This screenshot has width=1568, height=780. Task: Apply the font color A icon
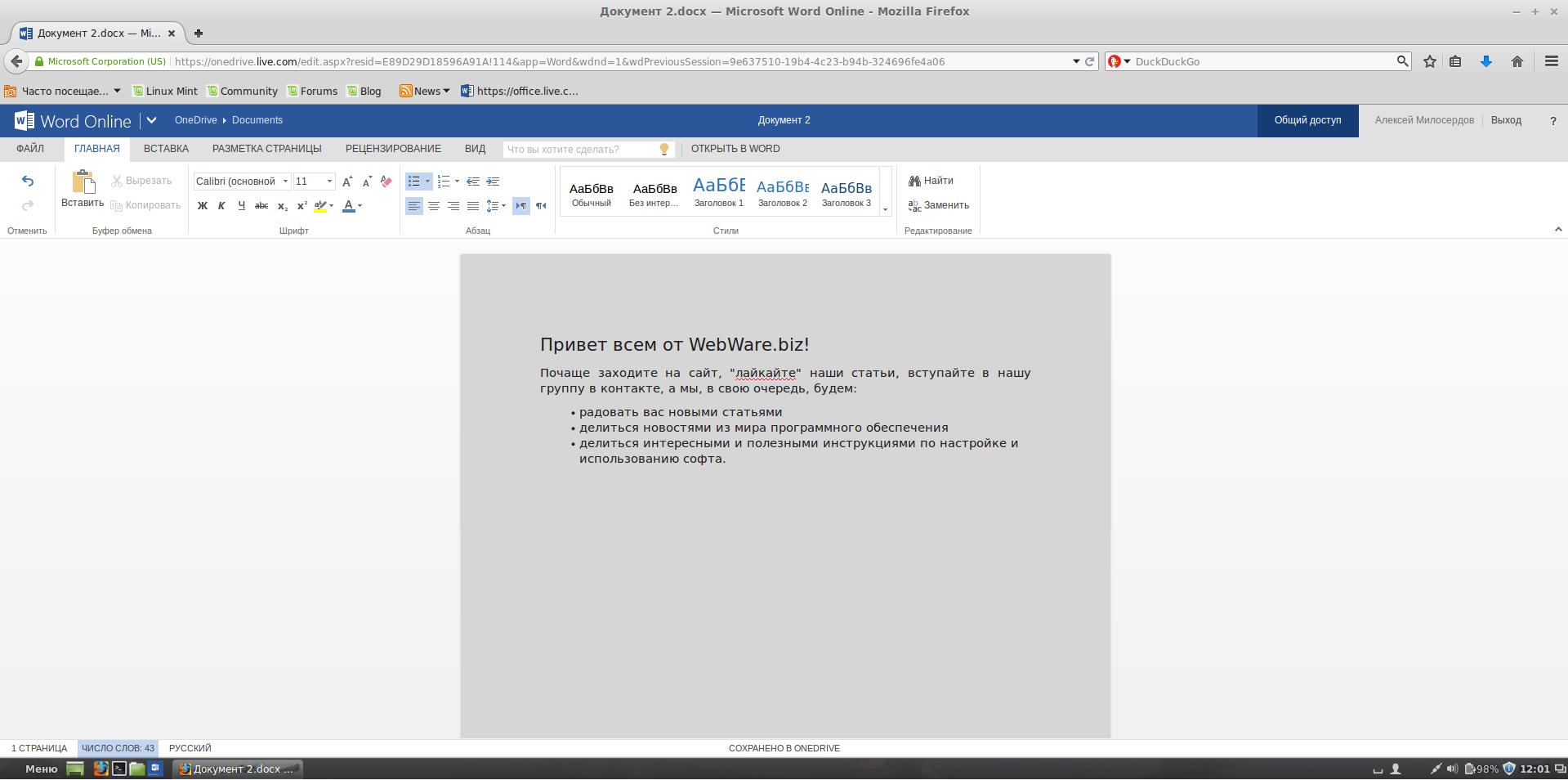tap(349, 206)
